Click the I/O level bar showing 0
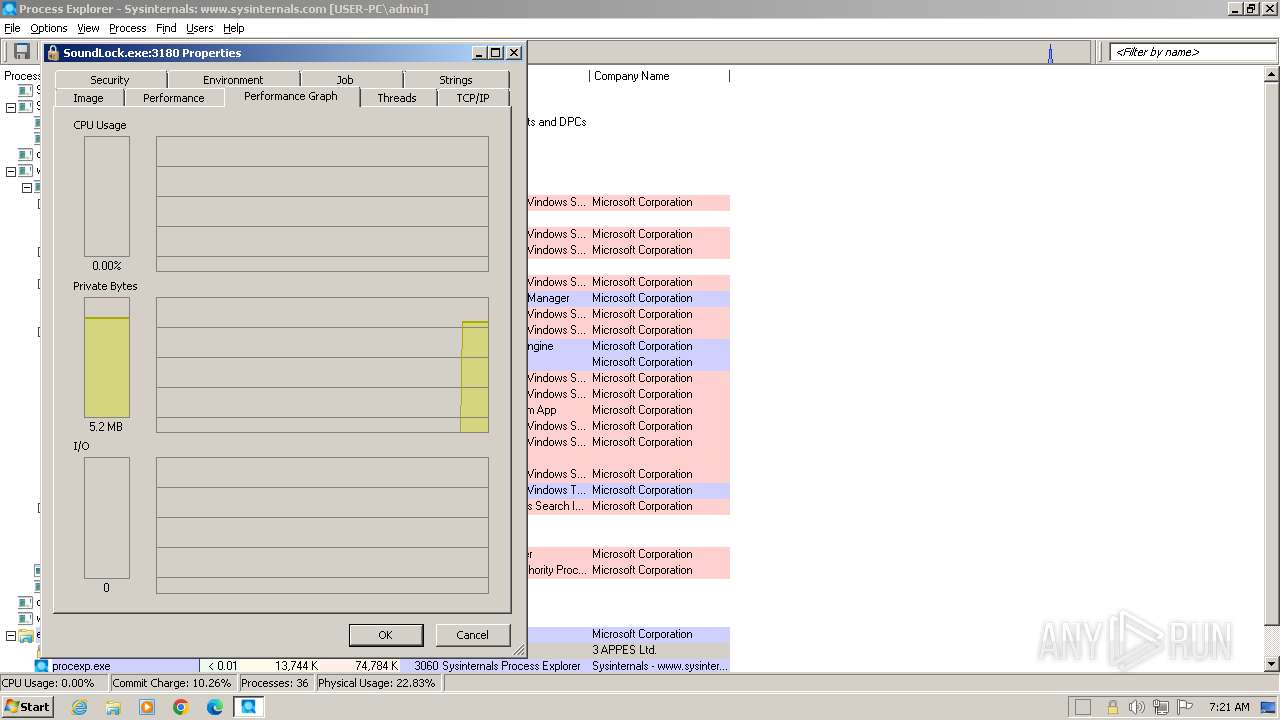 click(107, 518)
